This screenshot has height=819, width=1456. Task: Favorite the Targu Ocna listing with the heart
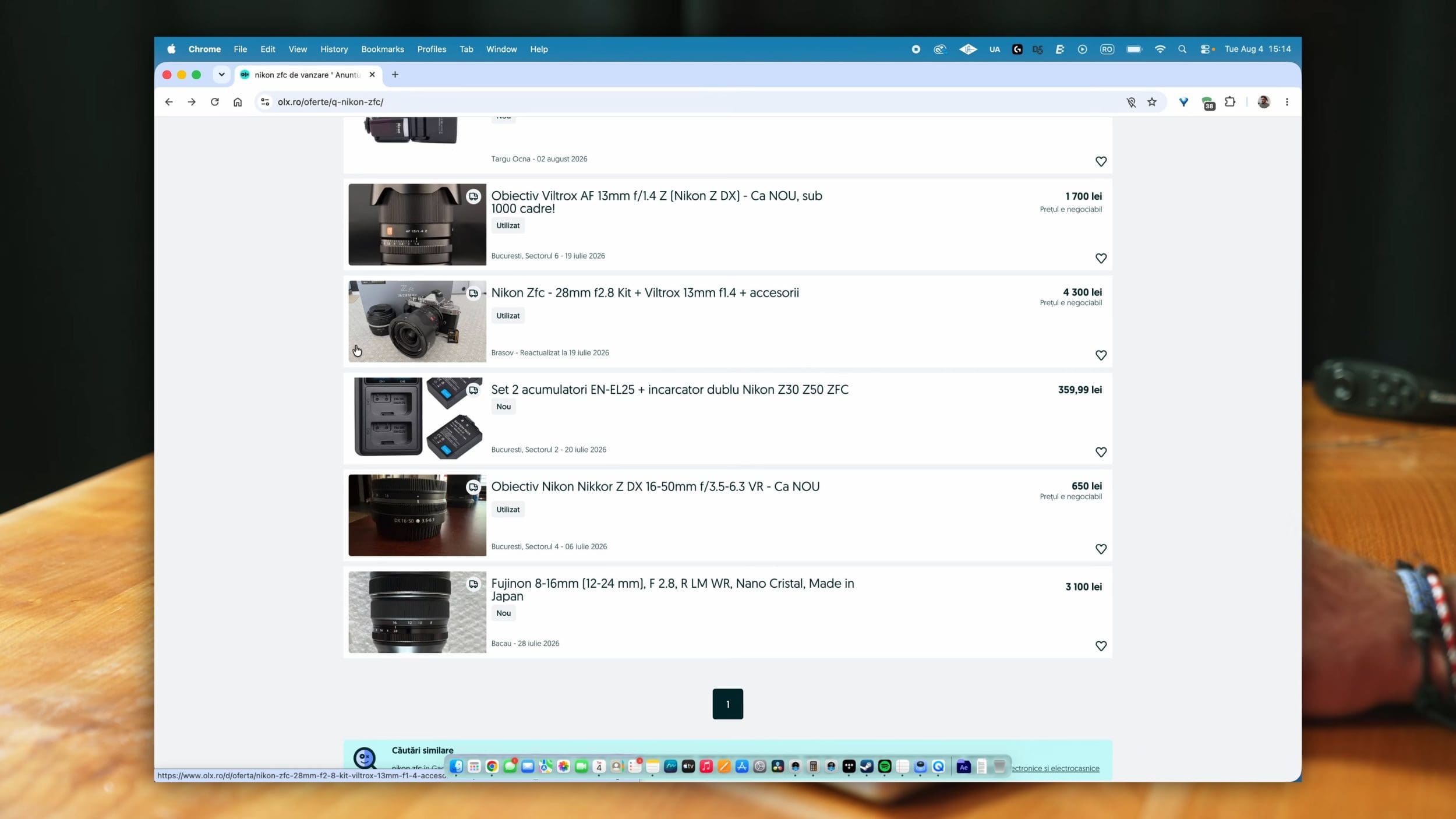click(1101, 161)
